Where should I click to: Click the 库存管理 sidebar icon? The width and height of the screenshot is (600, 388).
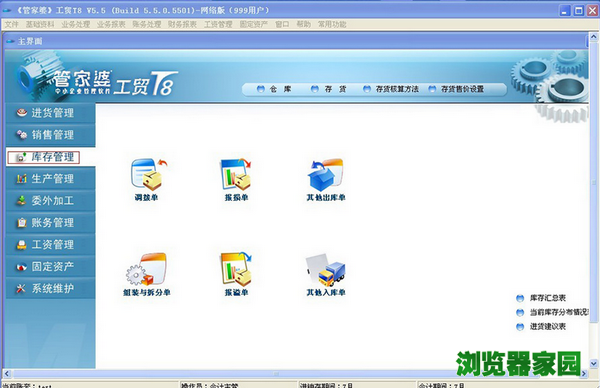(x=21, y=157)
